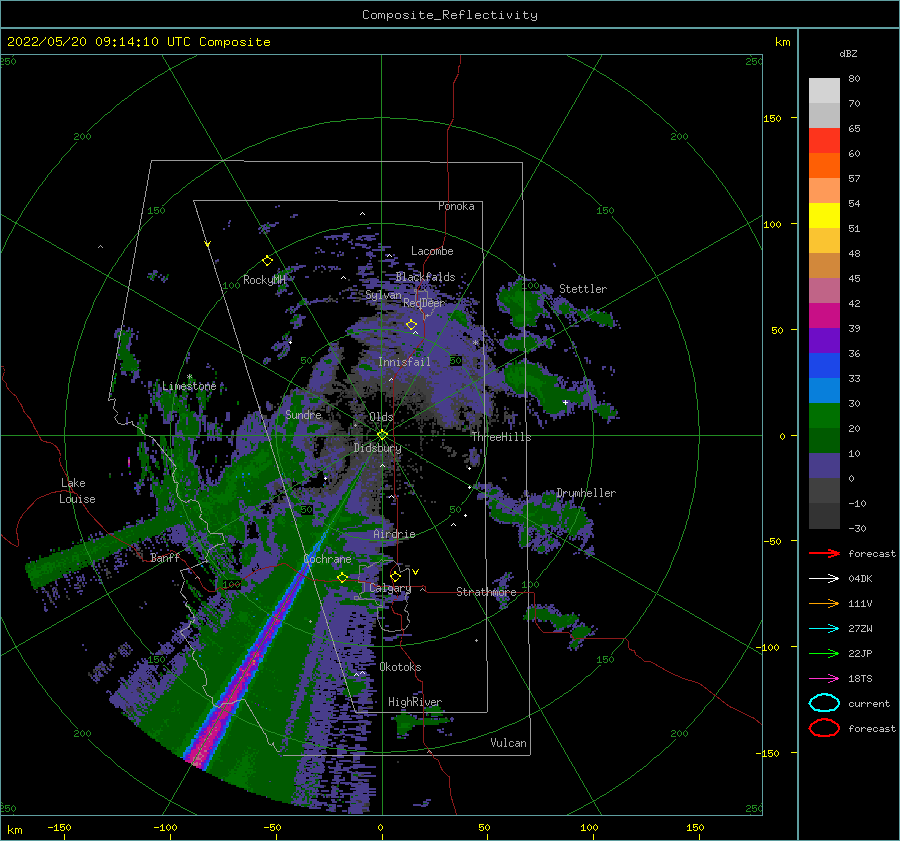900x841 pixels.
Task: Click the Sundre city label
Action: 303,414
